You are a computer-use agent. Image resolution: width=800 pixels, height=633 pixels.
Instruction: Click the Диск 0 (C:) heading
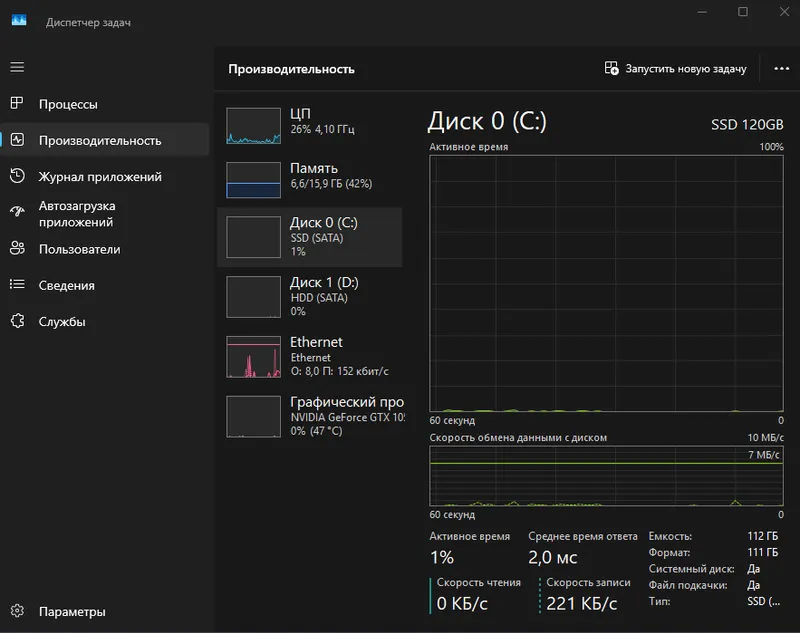tap(487, 121)
